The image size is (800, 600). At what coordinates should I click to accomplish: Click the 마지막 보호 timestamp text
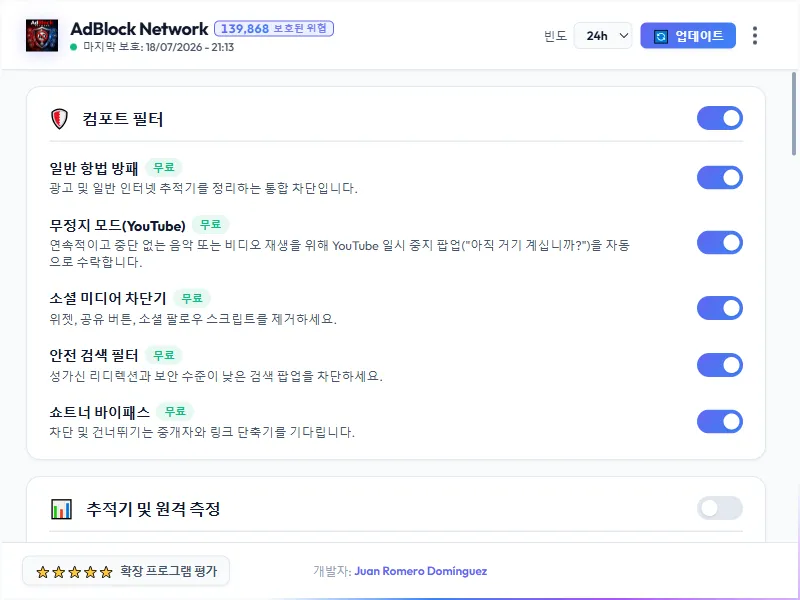158,47
